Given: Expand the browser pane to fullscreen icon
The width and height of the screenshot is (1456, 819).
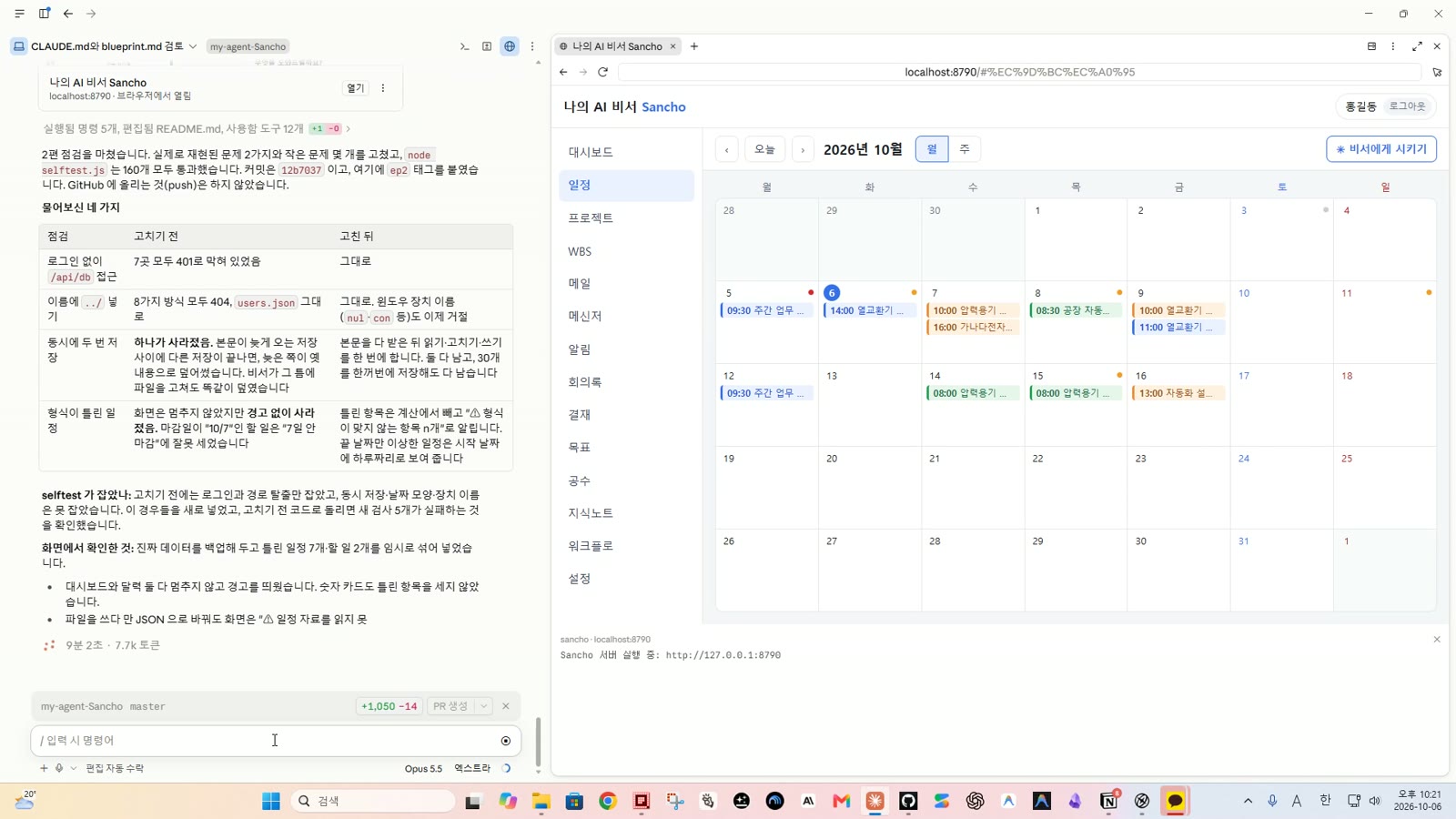Looking at the screenshot, I should point(1417,46).
